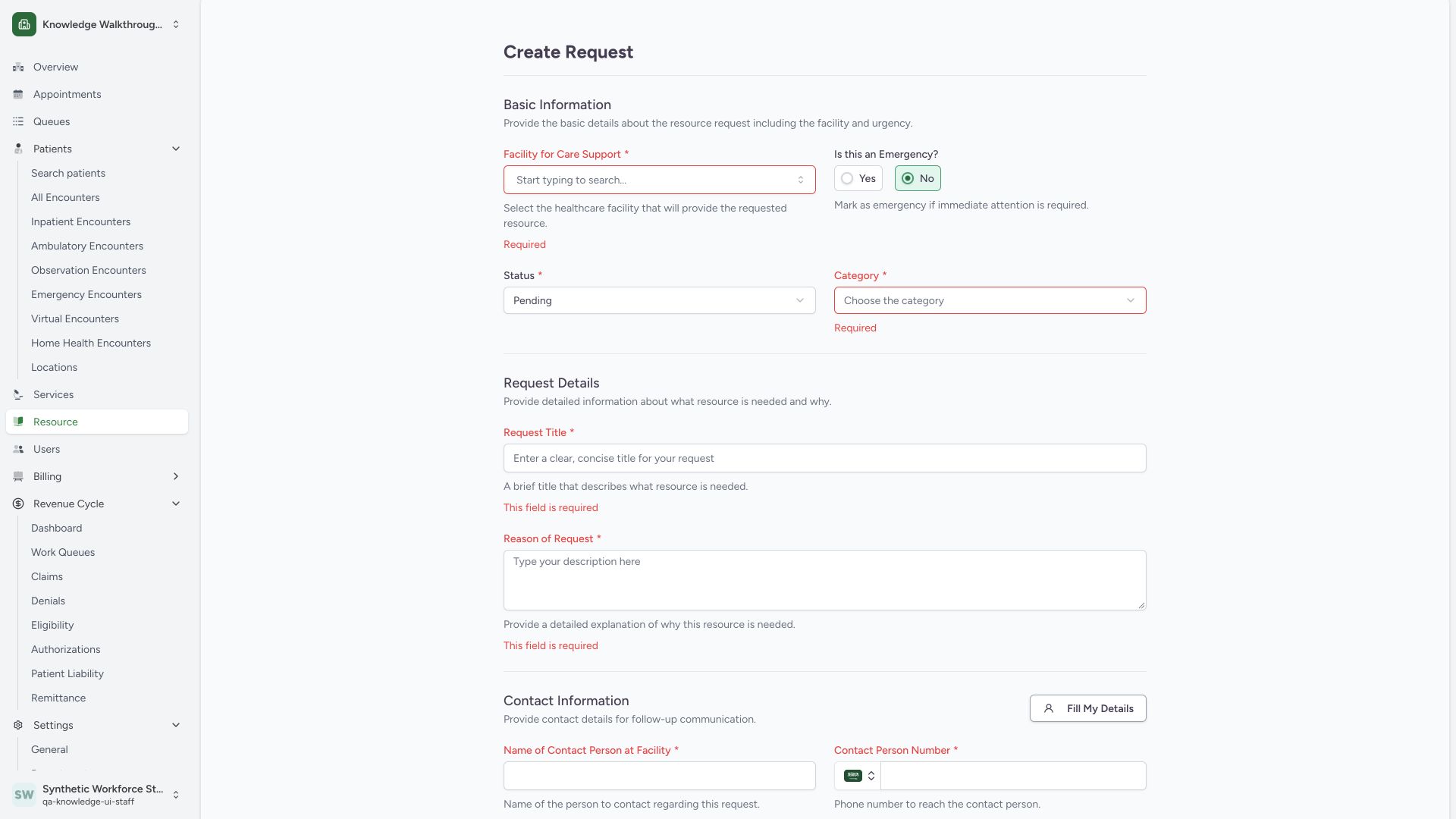
Task: Select Yes for emergency
Action: 858,178
